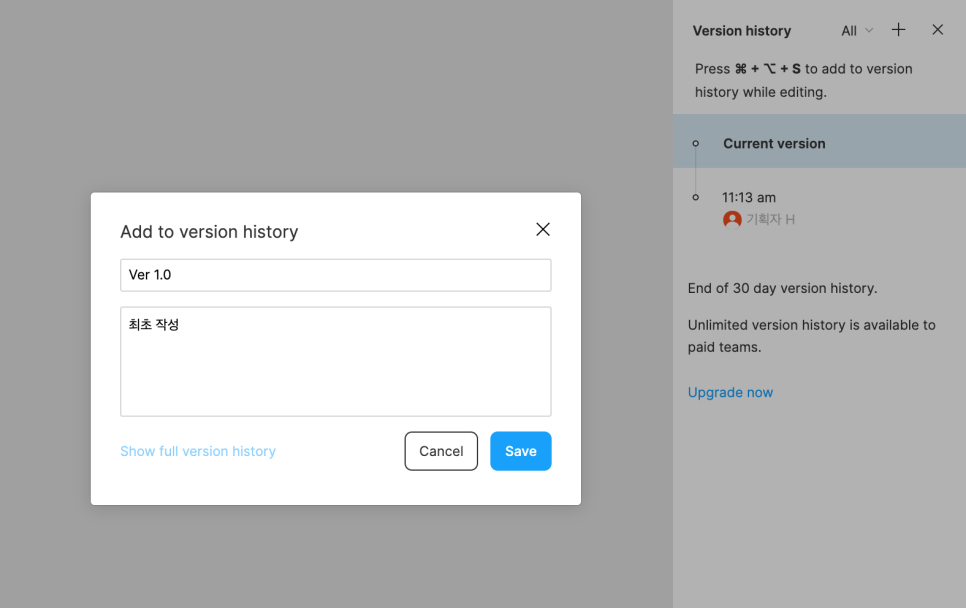Close the Version history side panel
966x608 pixels.
pyautogui.click(x=937, y=30)
